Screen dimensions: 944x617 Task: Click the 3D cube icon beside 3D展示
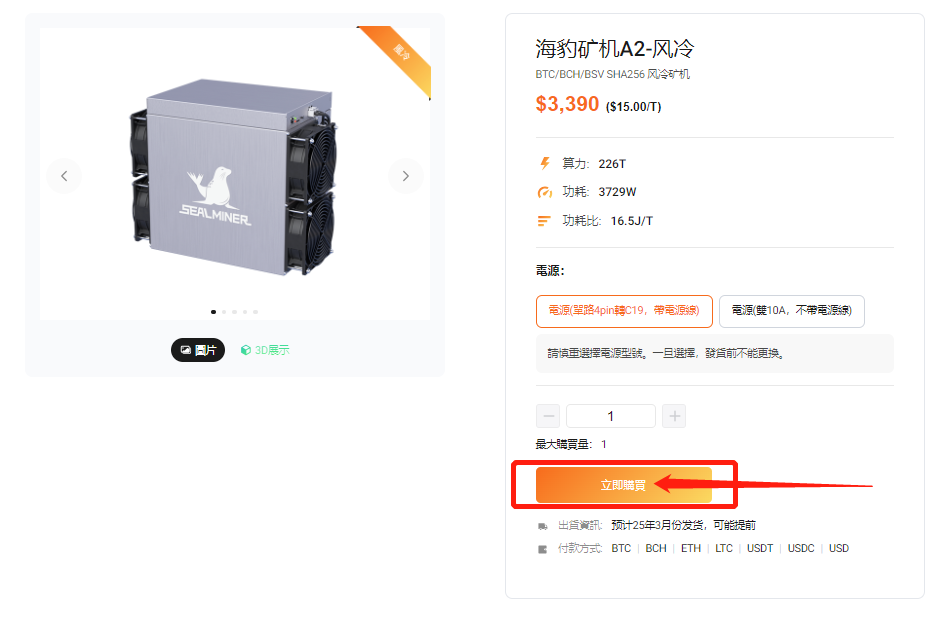click(246, 350)
